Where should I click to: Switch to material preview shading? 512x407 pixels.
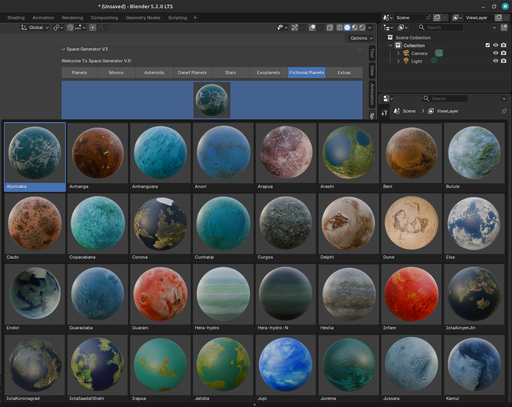coord(355,28)
